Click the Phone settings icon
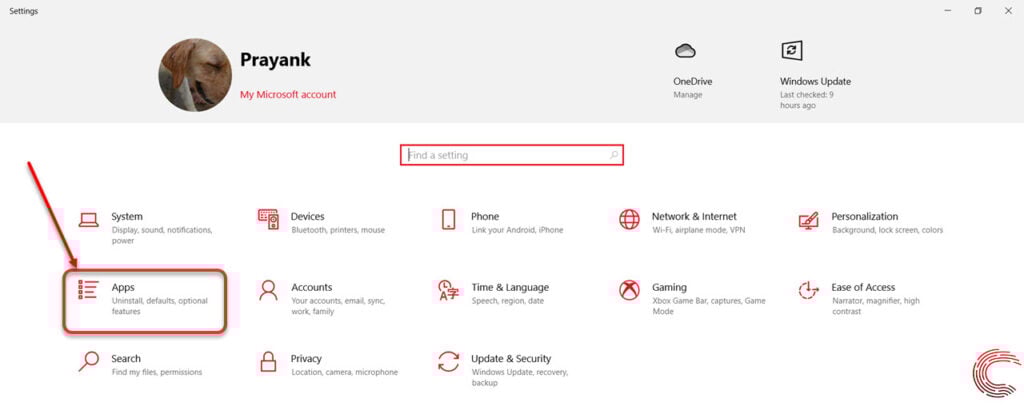The height and width of the screenshot is (410, 1024). (448, 219)
